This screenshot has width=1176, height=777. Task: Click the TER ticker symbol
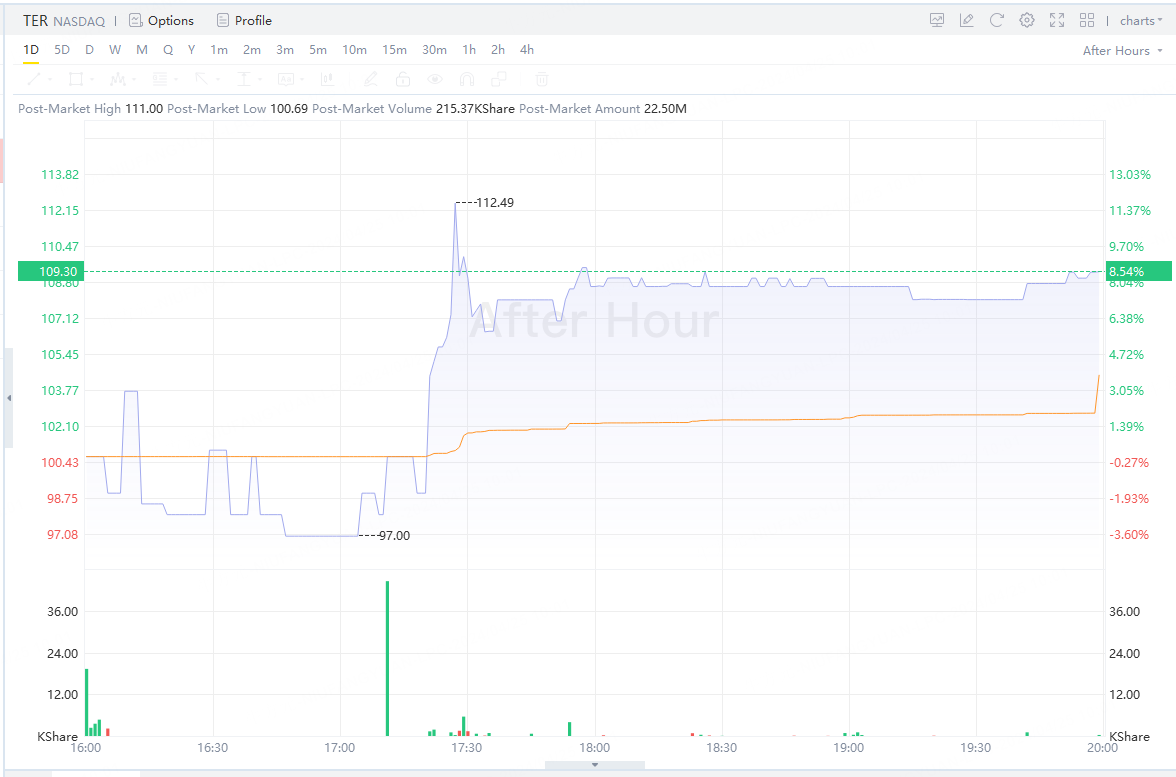coord(35,20)
